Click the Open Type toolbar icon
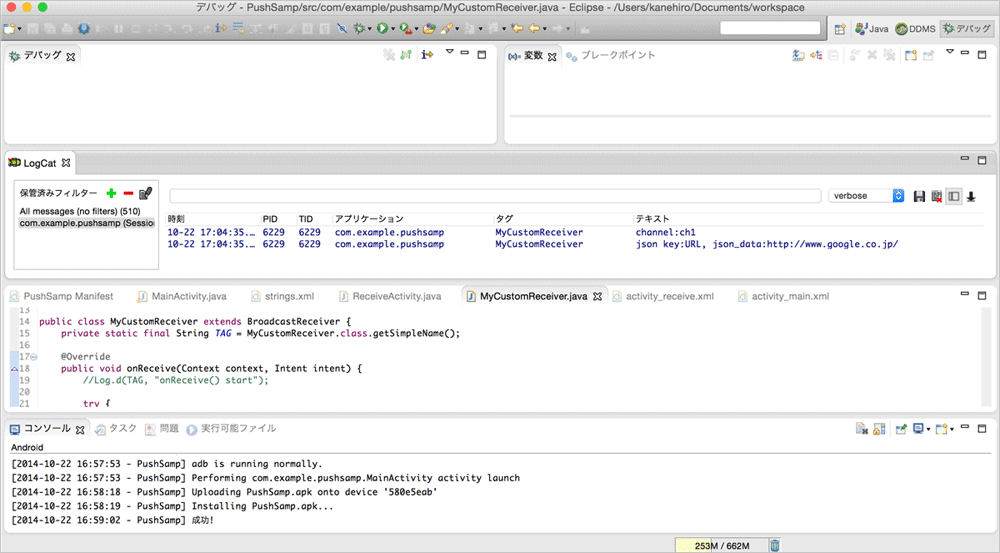Screen dimensions: 1000x553 tap(429, 29)
